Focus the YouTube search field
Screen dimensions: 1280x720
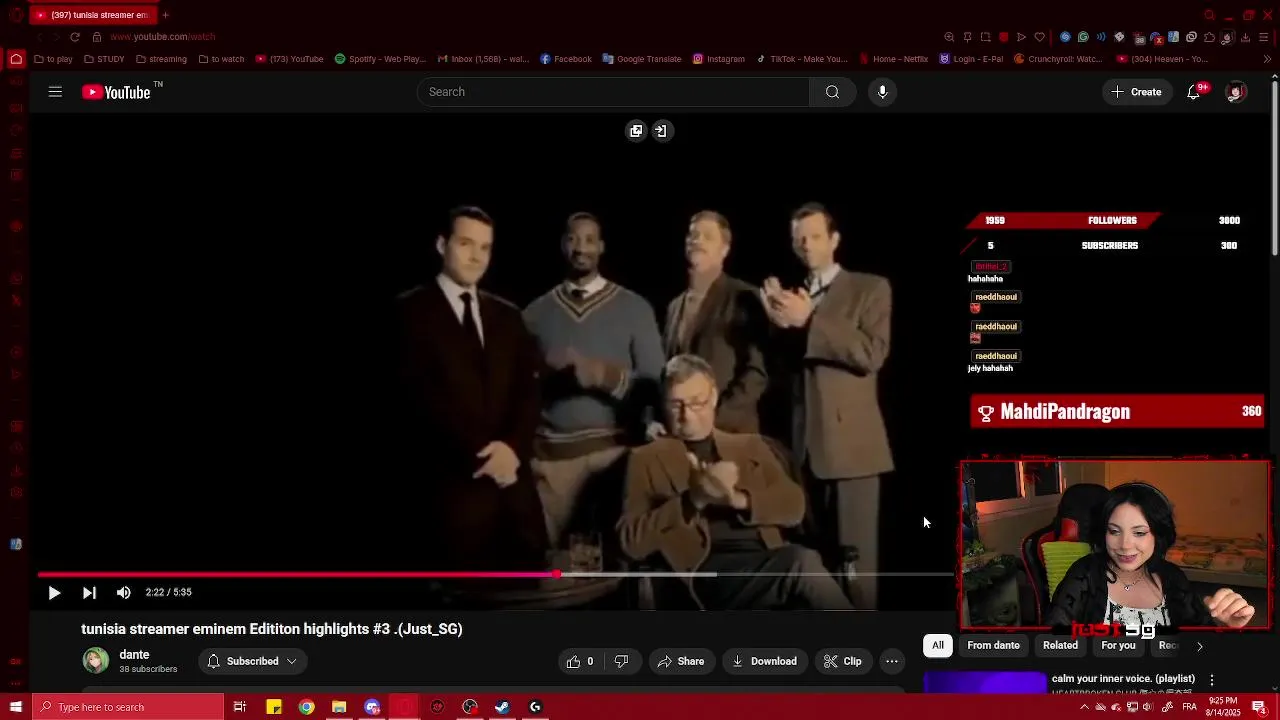[x=613, y=92]
